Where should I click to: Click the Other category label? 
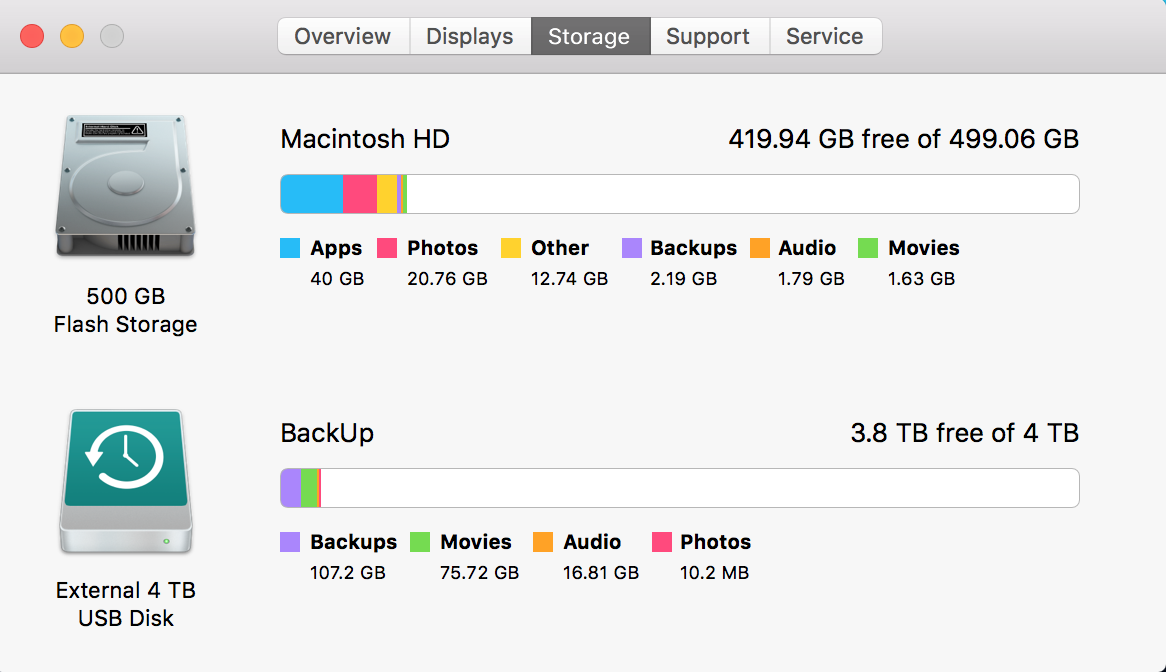coord(560,248)
